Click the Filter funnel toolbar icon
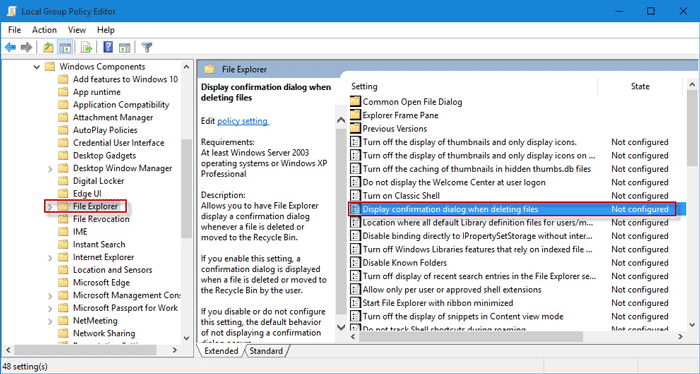The image size is (700, 374). [x=147, y=47]
